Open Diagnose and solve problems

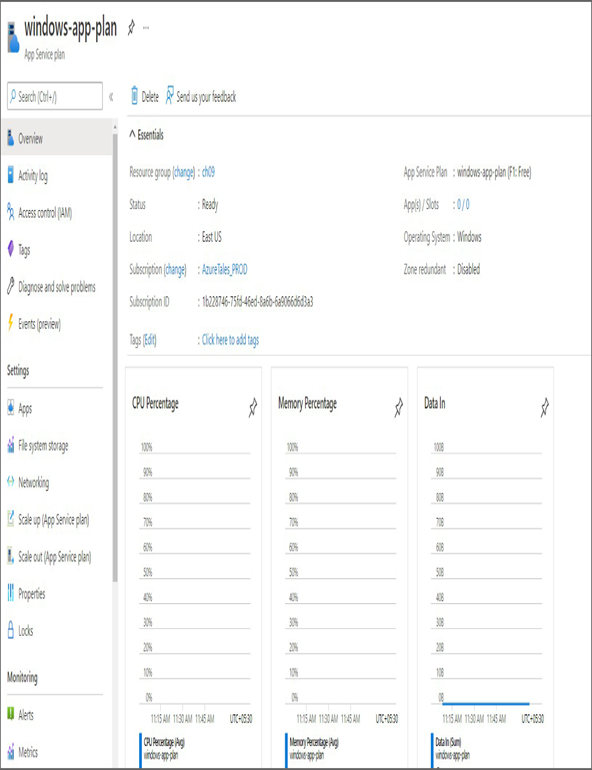pyautogui.click(x=57, y=287)
